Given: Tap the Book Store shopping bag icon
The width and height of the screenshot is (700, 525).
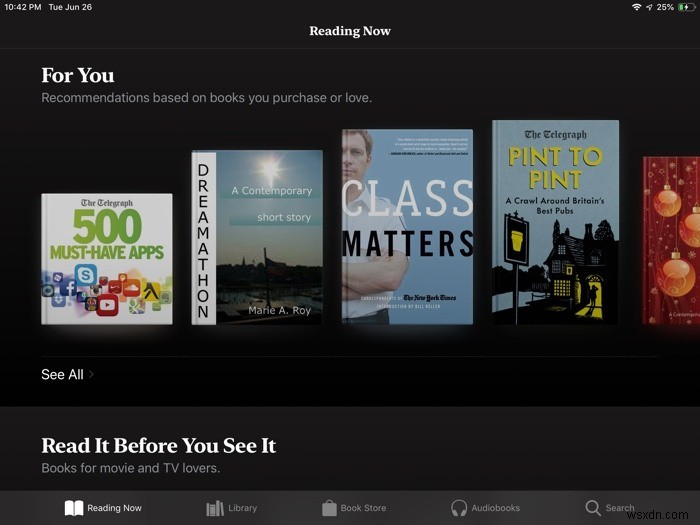Looking at the screenshot, I should [329, 508].
